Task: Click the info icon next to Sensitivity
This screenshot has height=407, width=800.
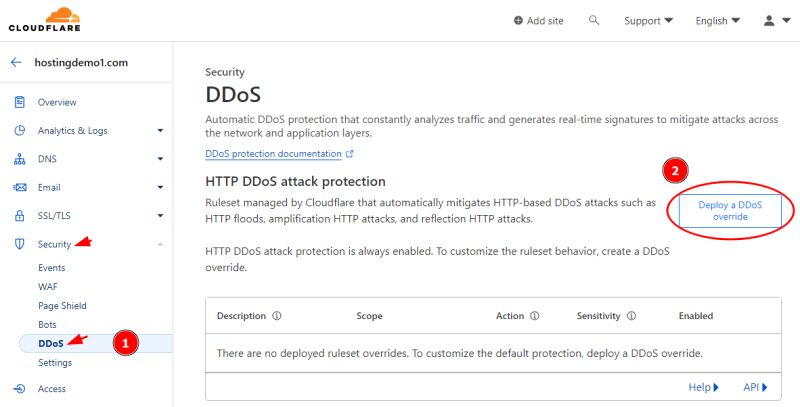Action: 631,316
